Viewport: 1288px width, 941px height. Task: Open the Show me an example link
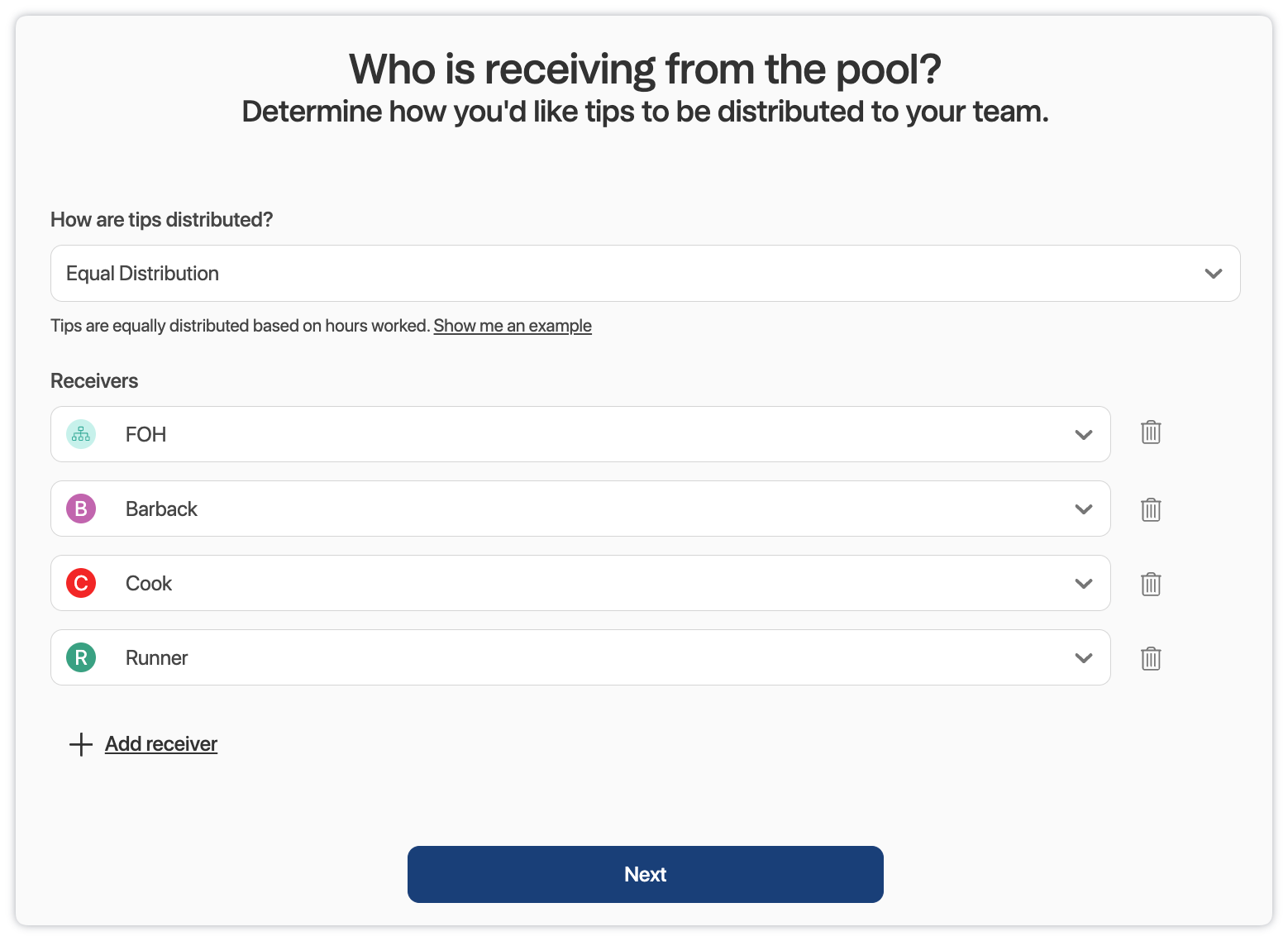click(x=513, y=326)
